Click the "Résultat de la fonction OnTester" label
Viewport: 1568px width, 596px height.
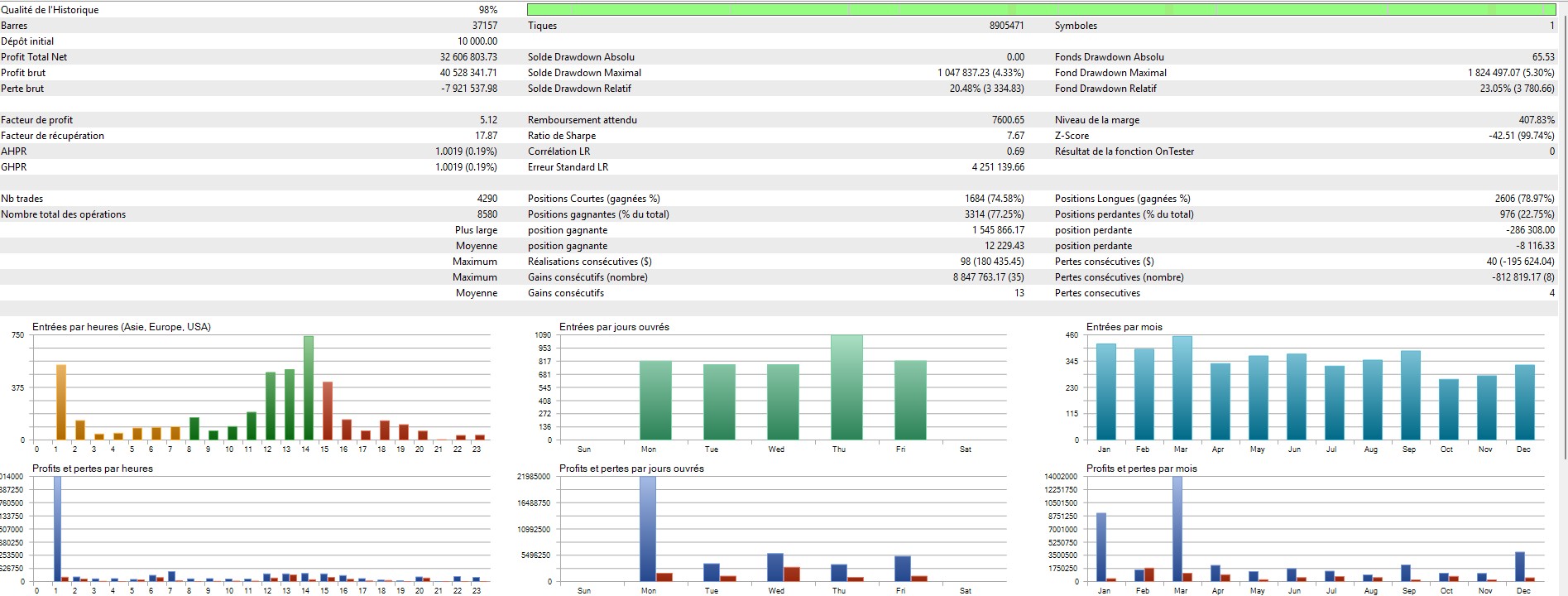pyautogui.click(x=1124, y=151)
